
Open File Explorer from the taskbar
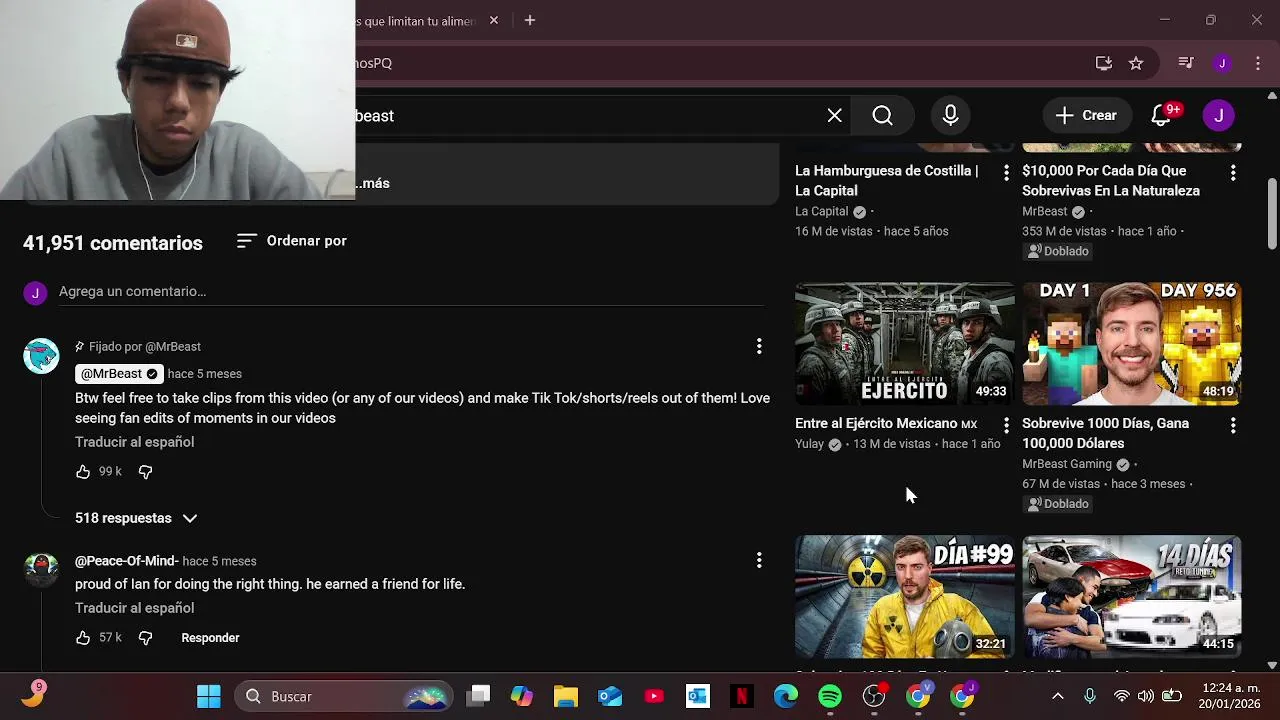[x=566, y=696]
